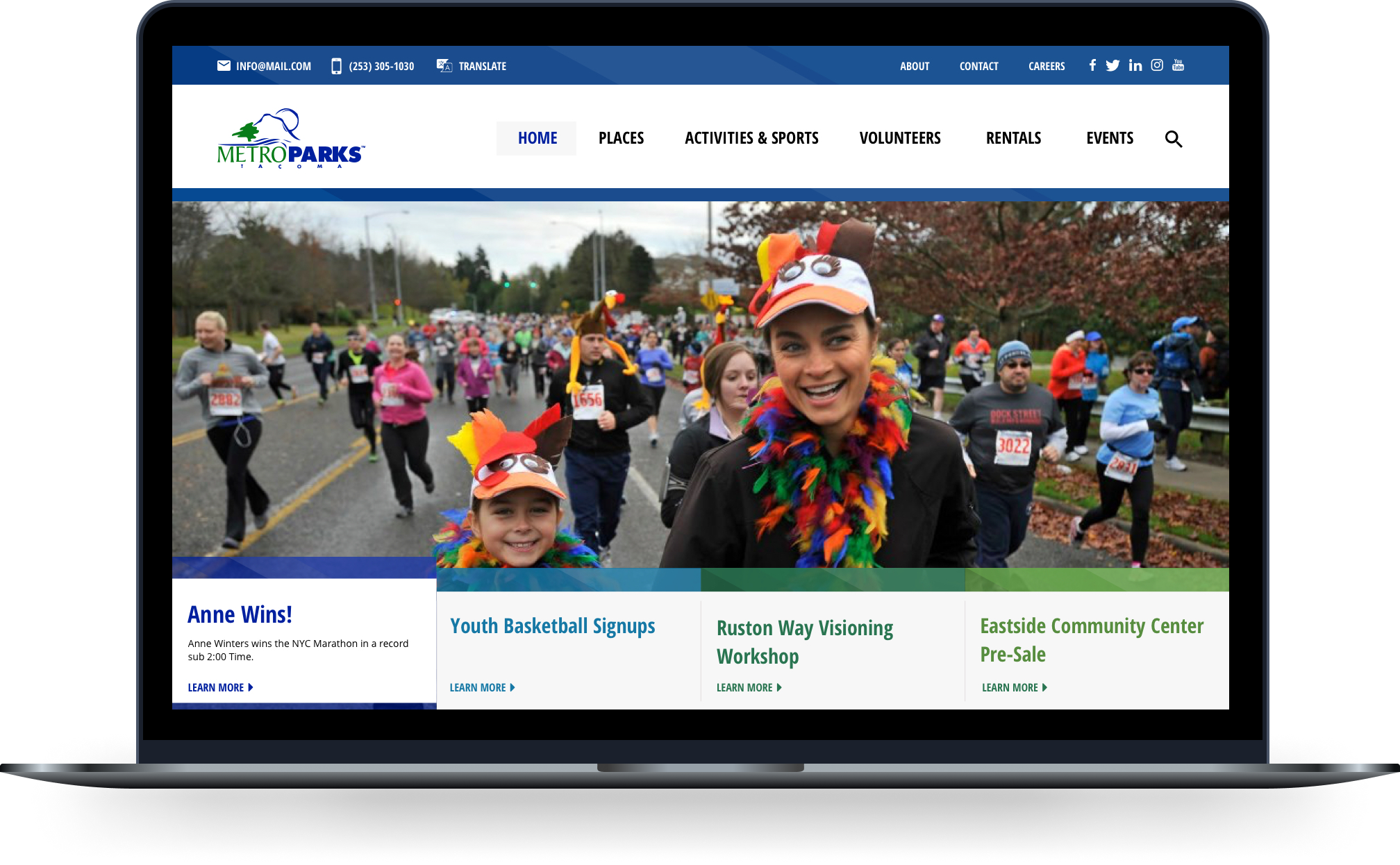Go to the Volunteers menu item
This screenshot has height=865, width=1400.
click(900, 138)
